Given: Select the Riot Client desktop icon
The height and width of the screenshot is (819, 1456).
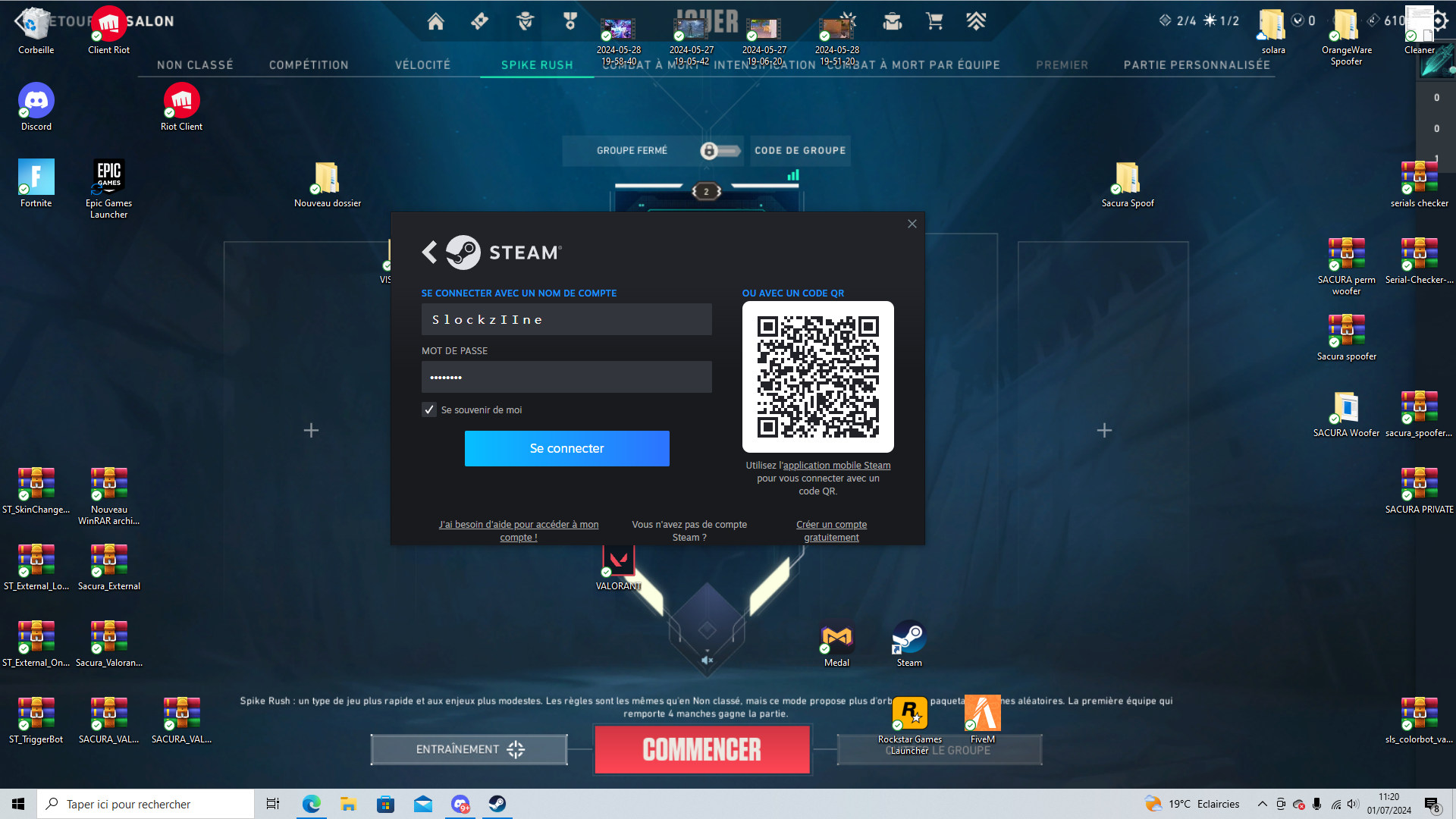Looking at the screenshot, I should (x=182, y=107).
